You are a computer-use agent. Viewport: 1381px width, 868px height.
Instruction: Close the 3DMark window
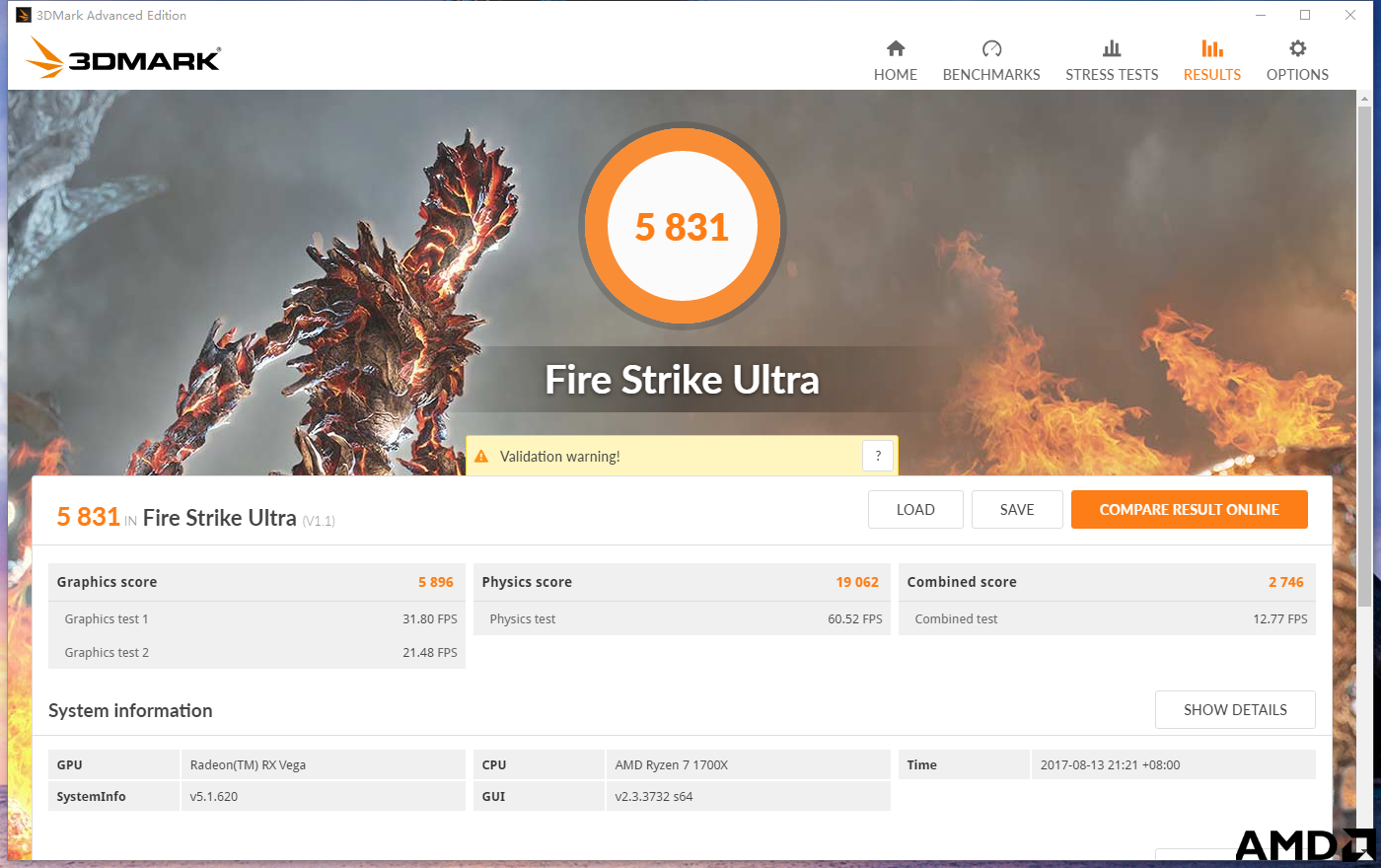pos(1350,15)
